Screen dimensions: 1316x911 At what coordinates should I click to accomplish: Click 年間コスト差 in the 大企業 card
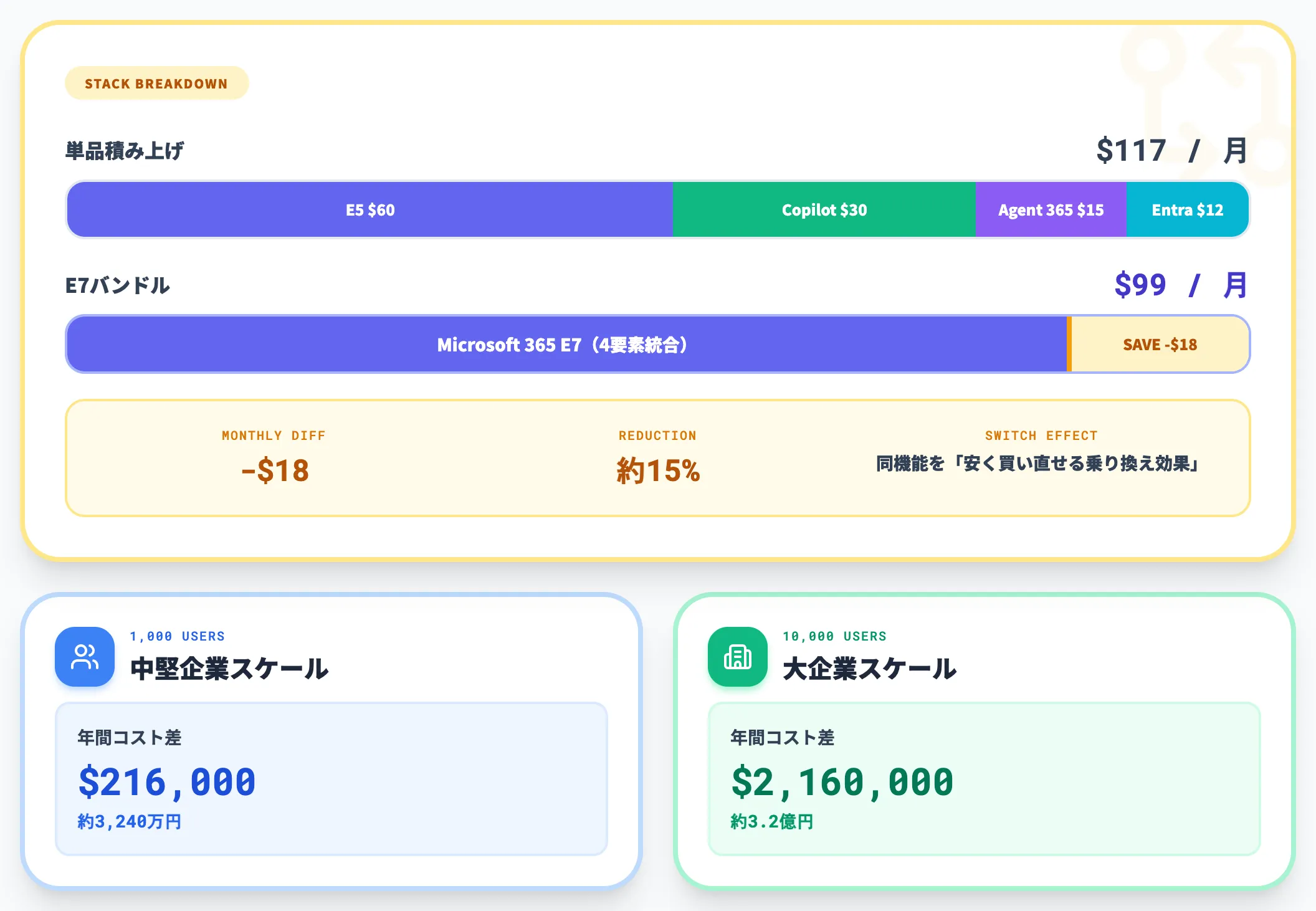click(783, 738)
